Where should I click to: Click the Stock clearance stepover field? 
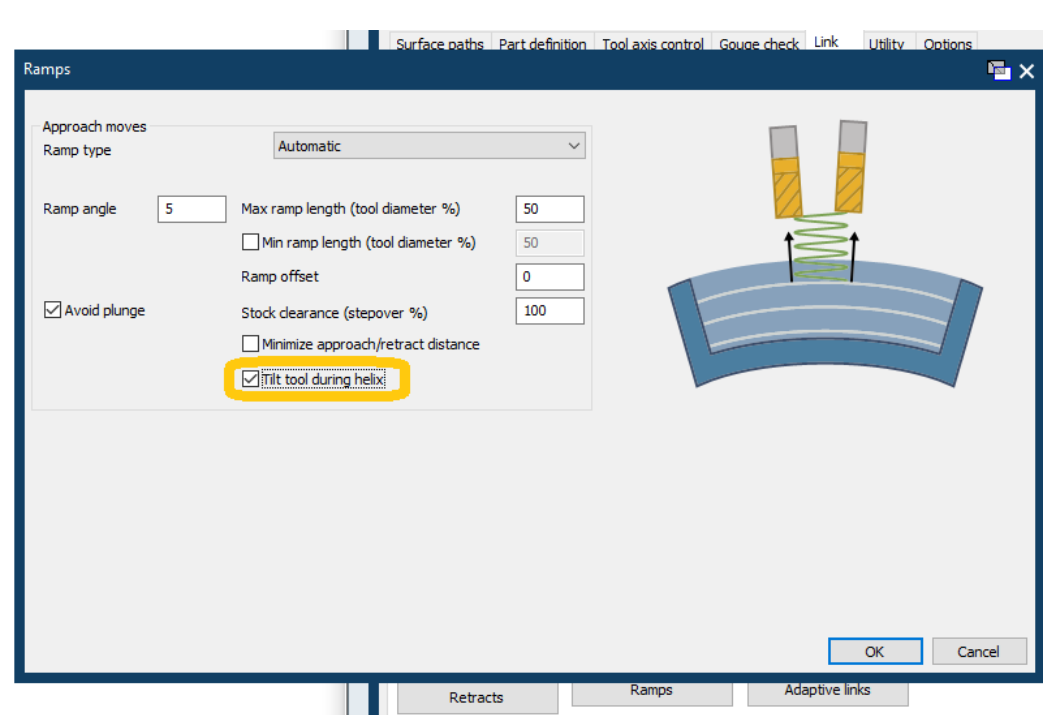[x=550, y=311]
